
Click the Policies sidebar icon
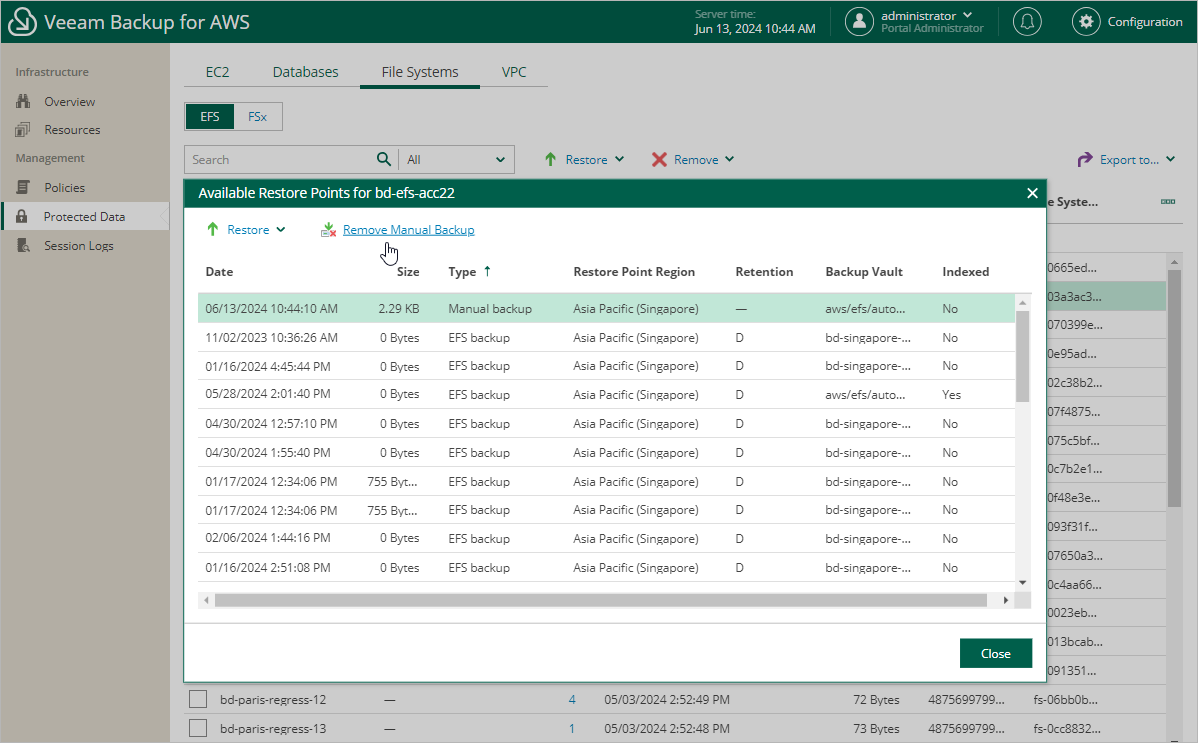[x=24, y=187]
